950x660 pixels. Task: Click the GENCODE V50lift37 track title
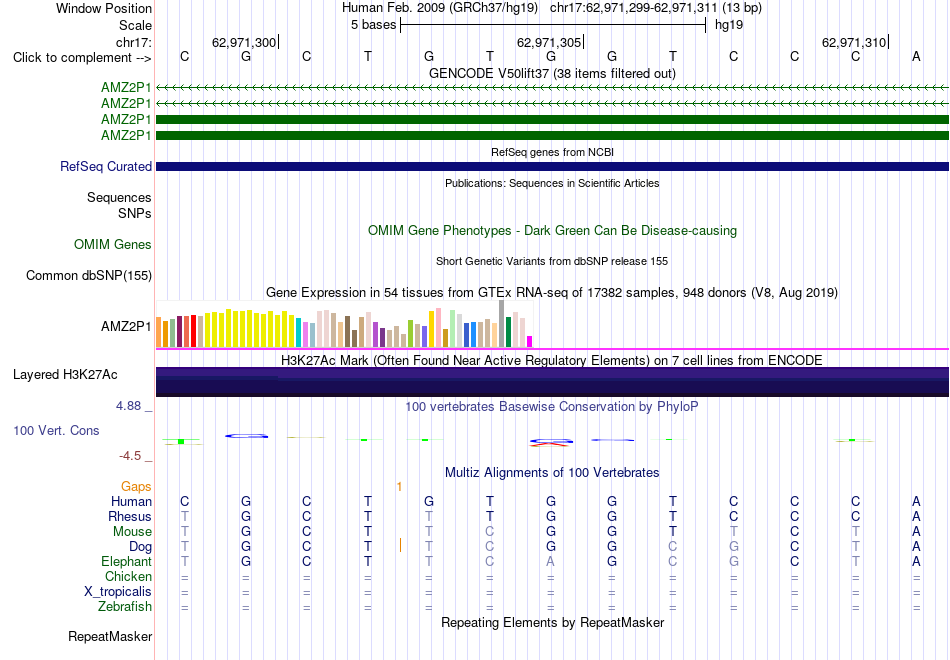click(552, 73)
